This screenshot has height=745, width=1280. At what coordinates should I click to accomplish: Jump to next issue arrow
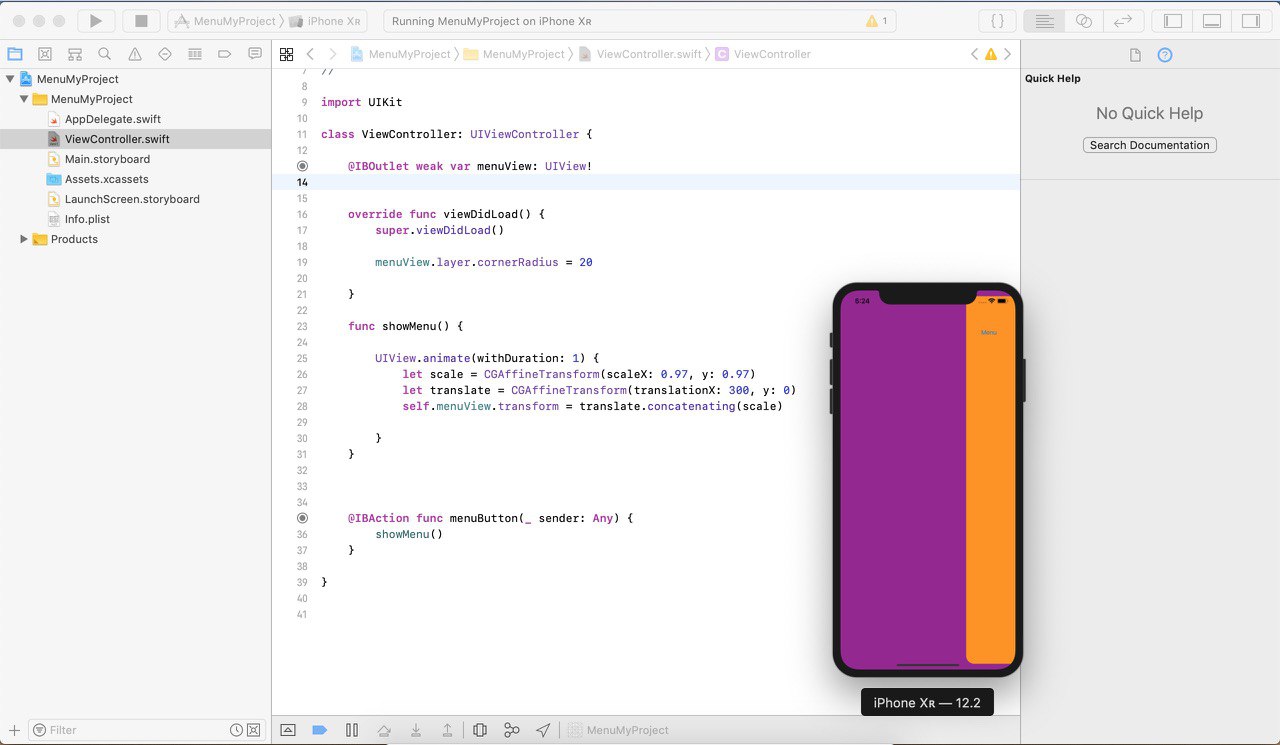pos(1007,54)
